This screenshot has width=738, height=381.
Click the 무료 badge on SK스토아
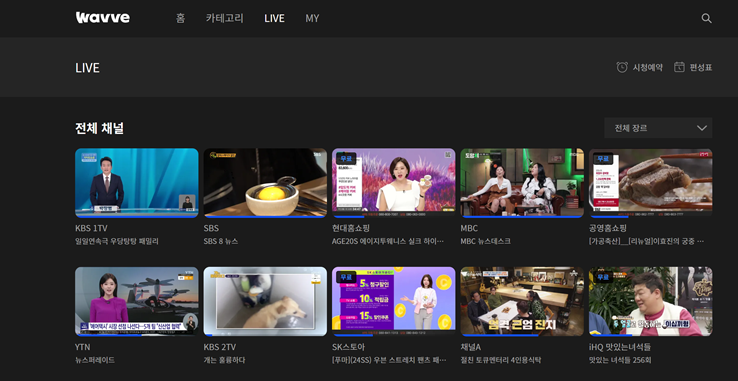(346, 277)
